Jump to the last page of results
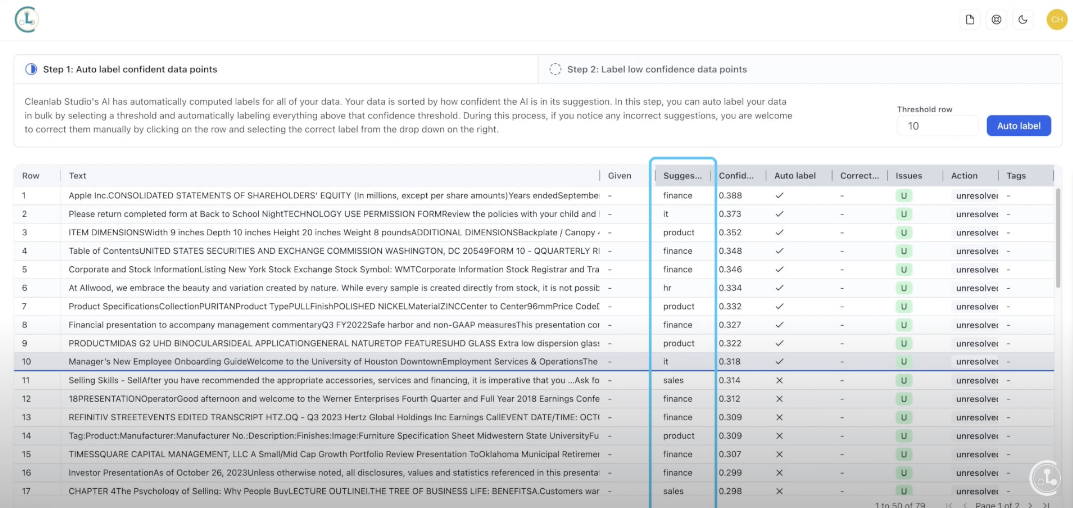Viewport: 1073px width, 508px height. 1046,505
